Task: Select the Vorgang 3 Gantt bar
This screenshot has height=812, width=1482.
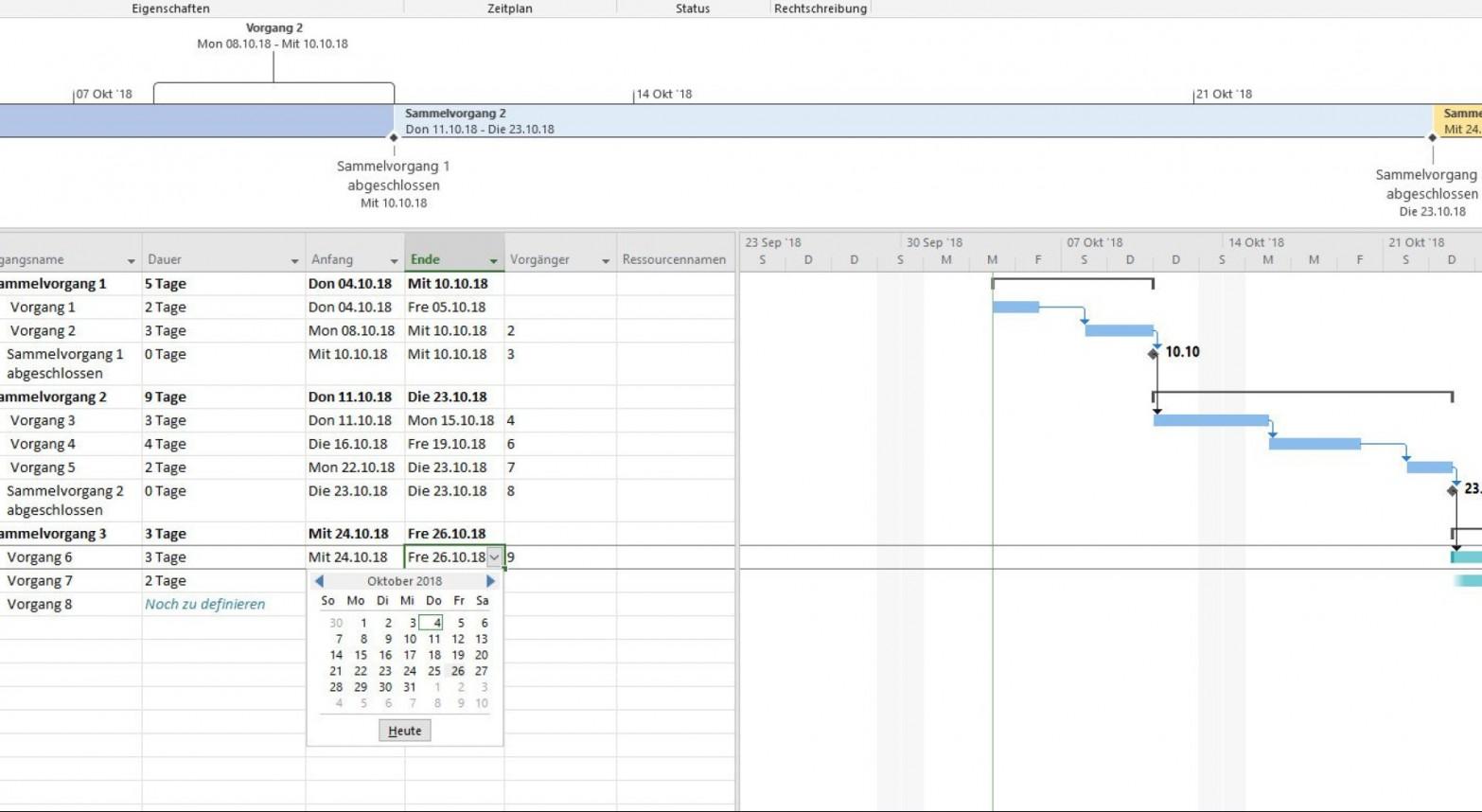Action: (x=1210, y=420)
